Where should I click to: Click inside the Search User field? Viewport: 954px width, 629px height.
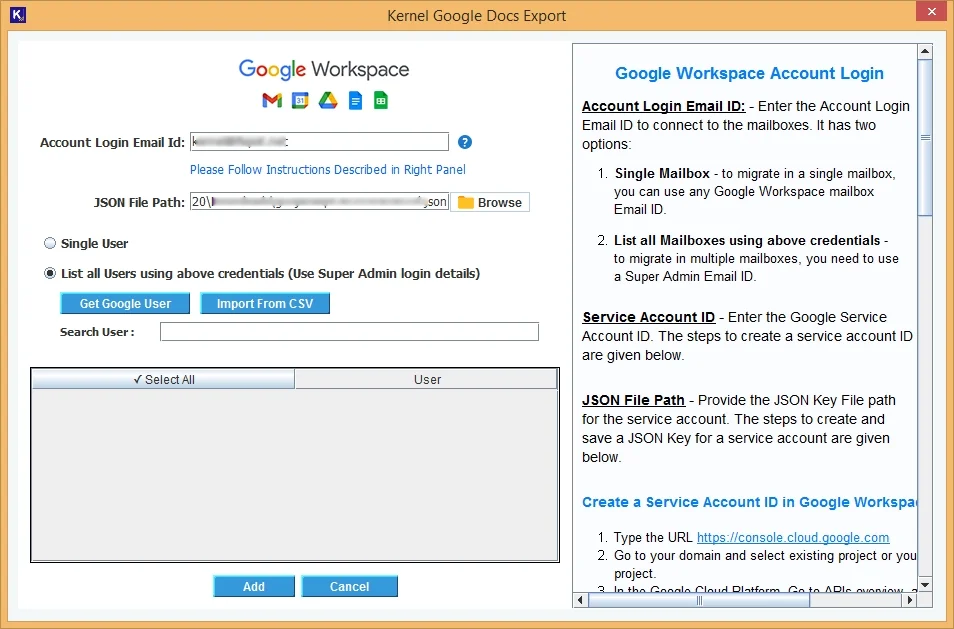coord(348,331)
